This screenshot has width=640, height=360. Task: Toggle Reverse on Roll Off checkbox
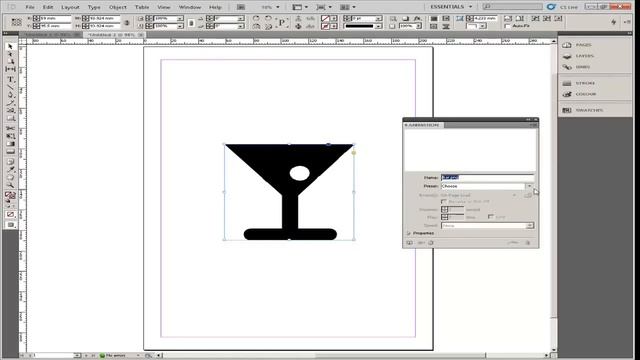[x=444, y=202]
